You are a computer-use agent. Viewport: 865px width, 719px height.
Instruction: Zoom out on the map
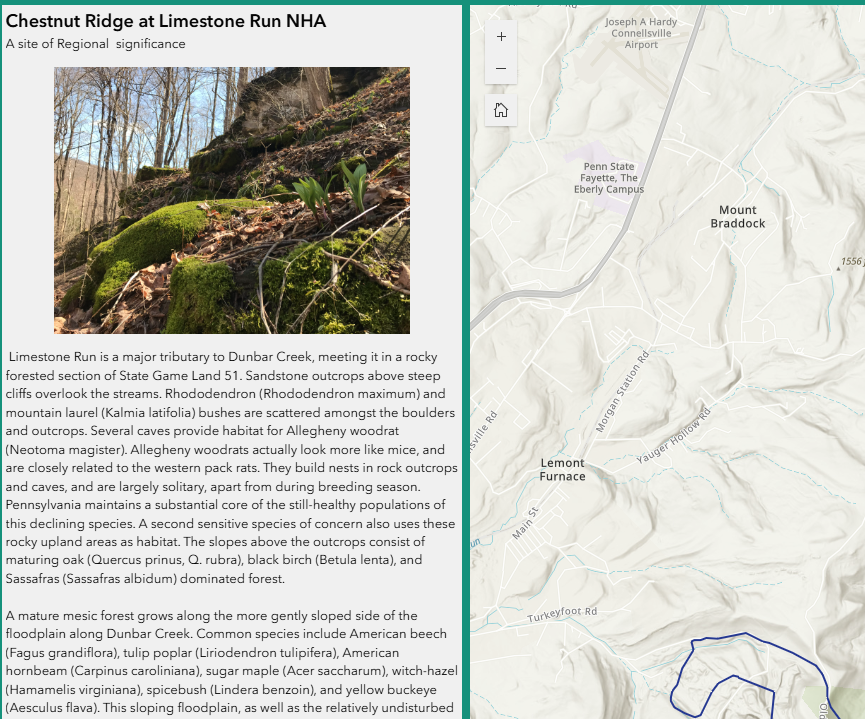click(501, 68)
